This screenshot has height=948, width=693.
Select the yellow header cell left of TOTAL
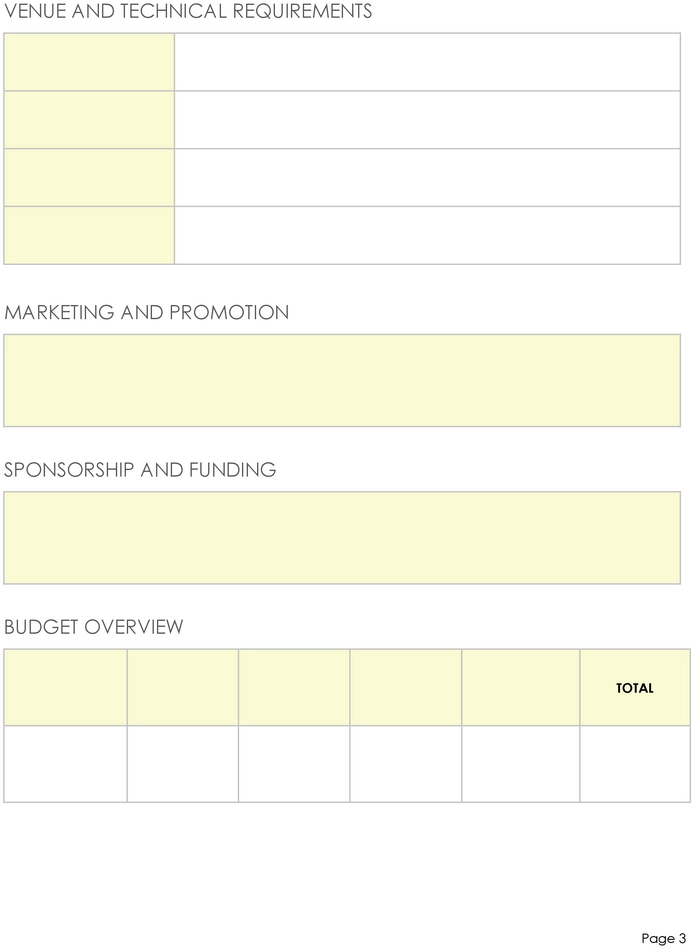tap(521, 687)
